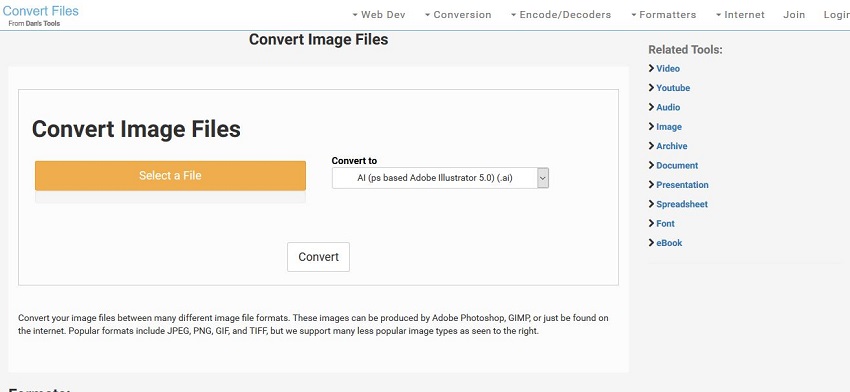This screenshot has height=392, width=850.
Task: Visit the Presentation converter link
Action: click(682, 185)
